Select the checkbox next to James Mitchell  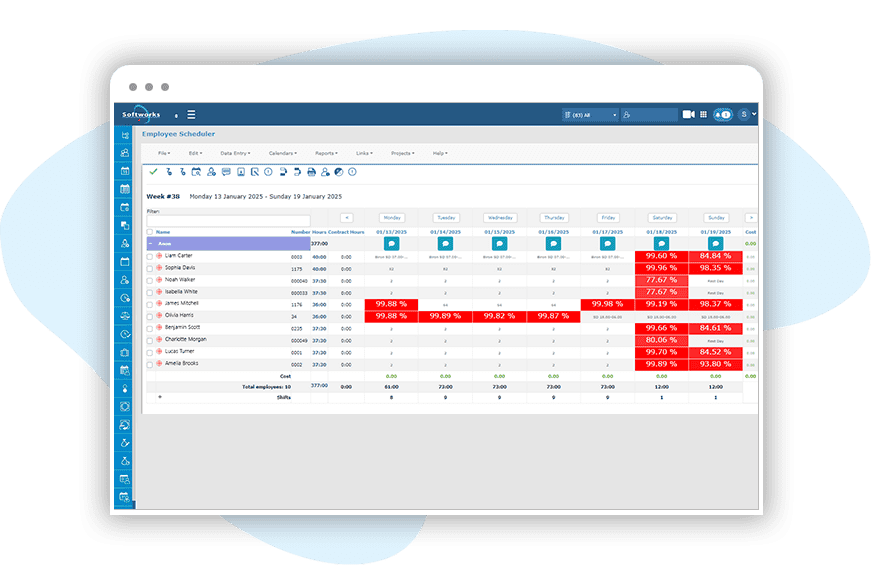coord(150,304)
